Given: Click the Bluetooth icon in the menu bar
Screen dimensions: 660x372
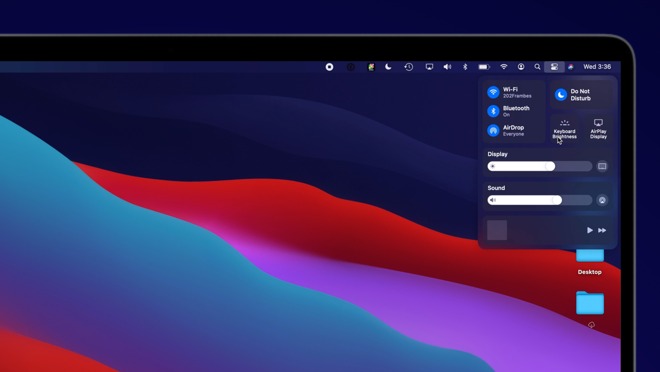Looking at the screenshot, I should click(x=465, y=67).
